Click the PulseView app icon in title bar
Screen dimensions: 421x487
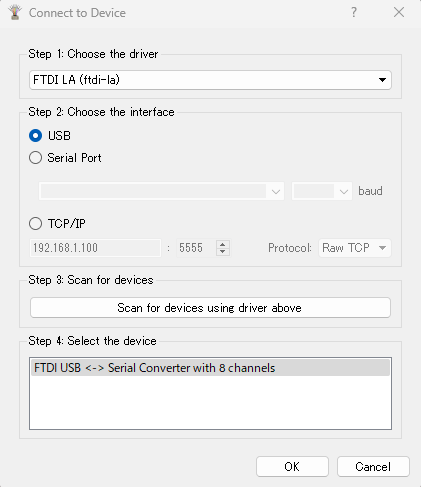[x=15, y=13]
